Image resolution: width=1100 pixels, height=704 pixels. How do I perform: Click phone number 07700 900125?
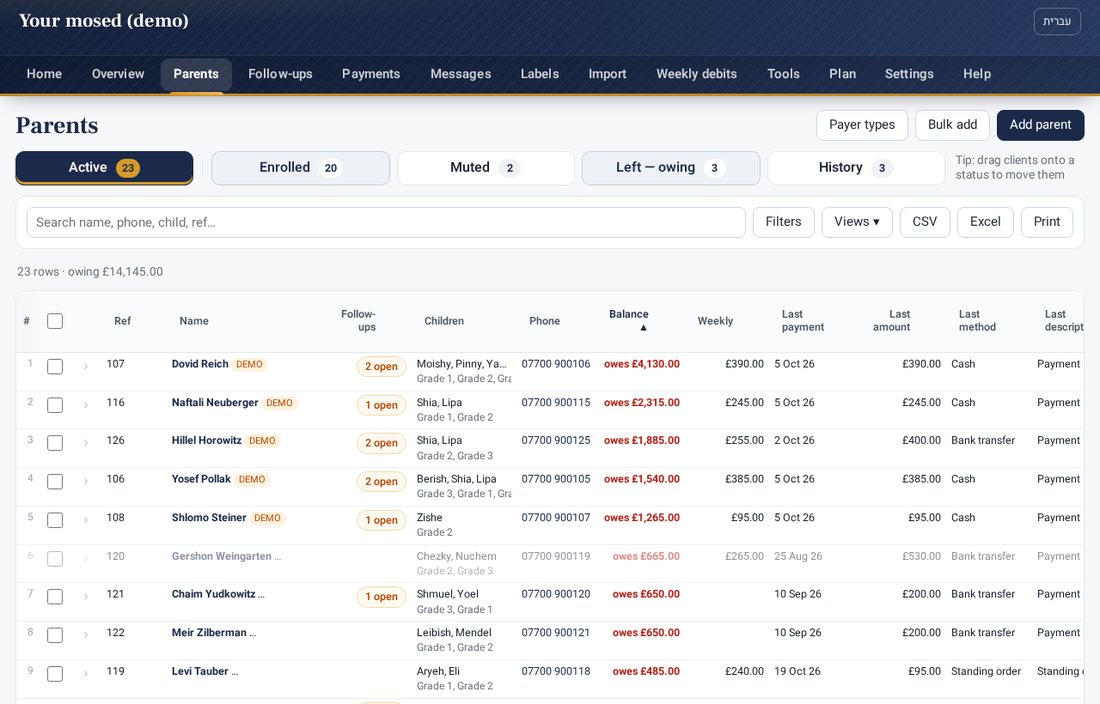coord(556,440)
